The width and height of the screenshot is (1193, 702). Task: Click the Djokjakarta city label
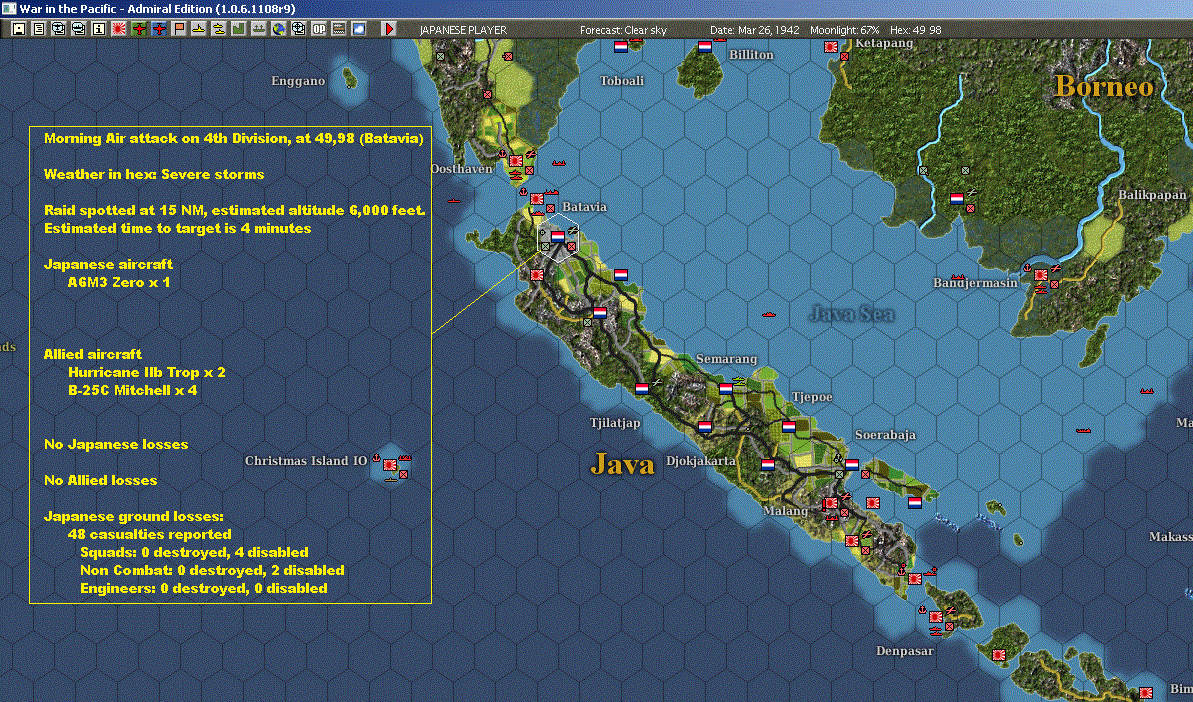pyautogui.click(x=701, y=461)
